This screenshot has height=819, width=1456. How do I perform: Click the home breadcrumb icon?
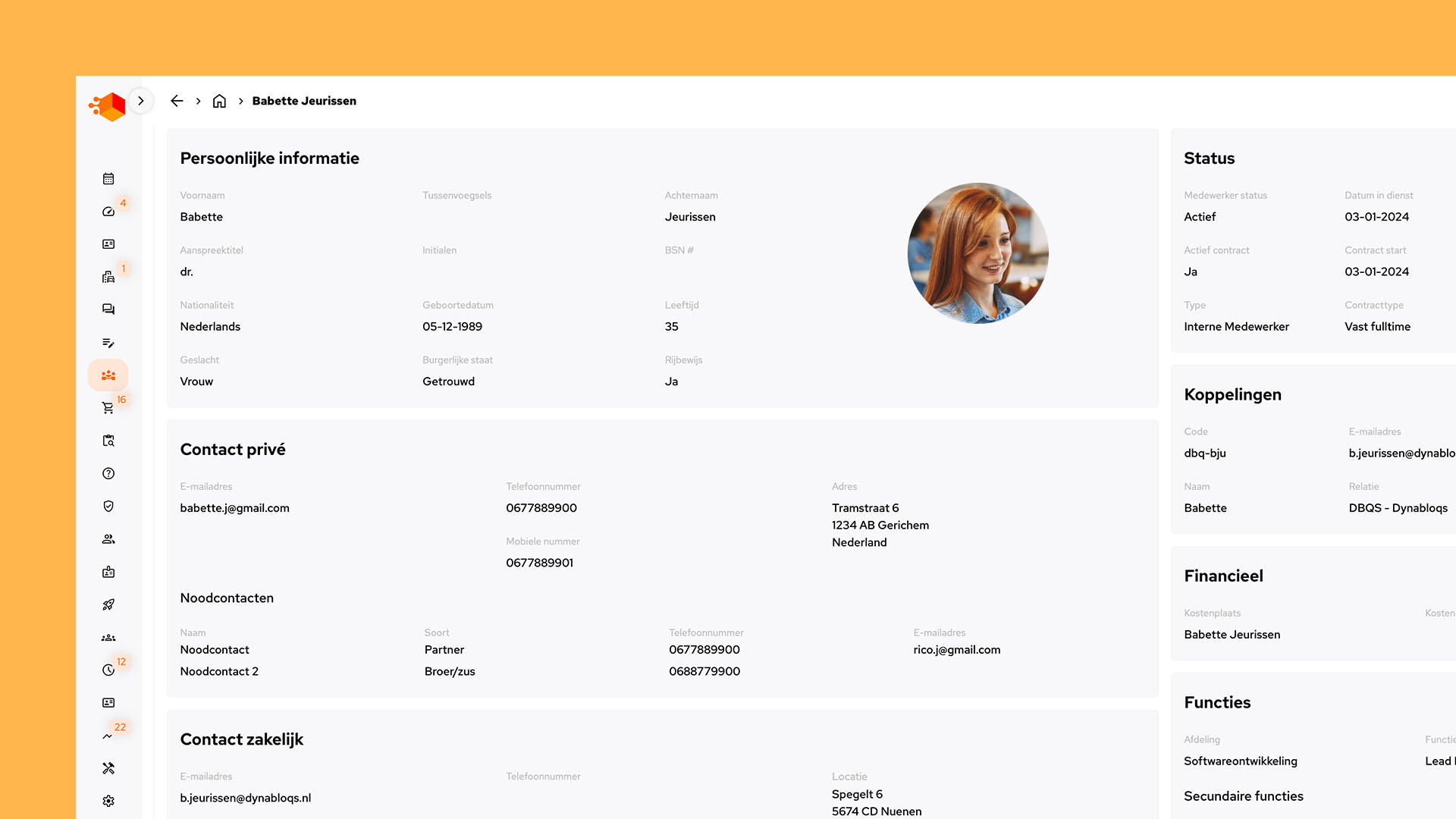219,101
